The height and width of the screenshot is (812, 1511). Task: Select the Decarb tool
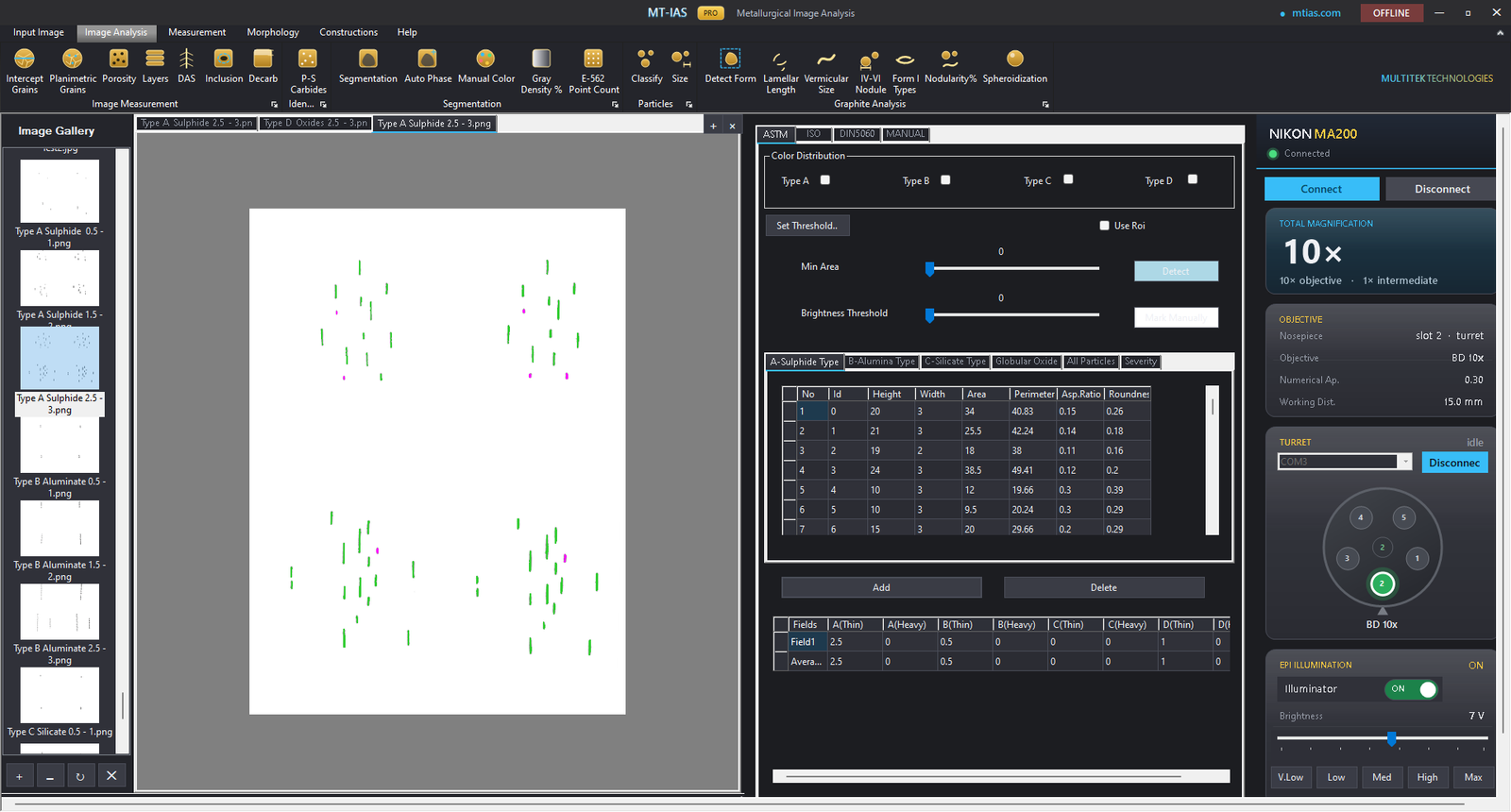263,67
